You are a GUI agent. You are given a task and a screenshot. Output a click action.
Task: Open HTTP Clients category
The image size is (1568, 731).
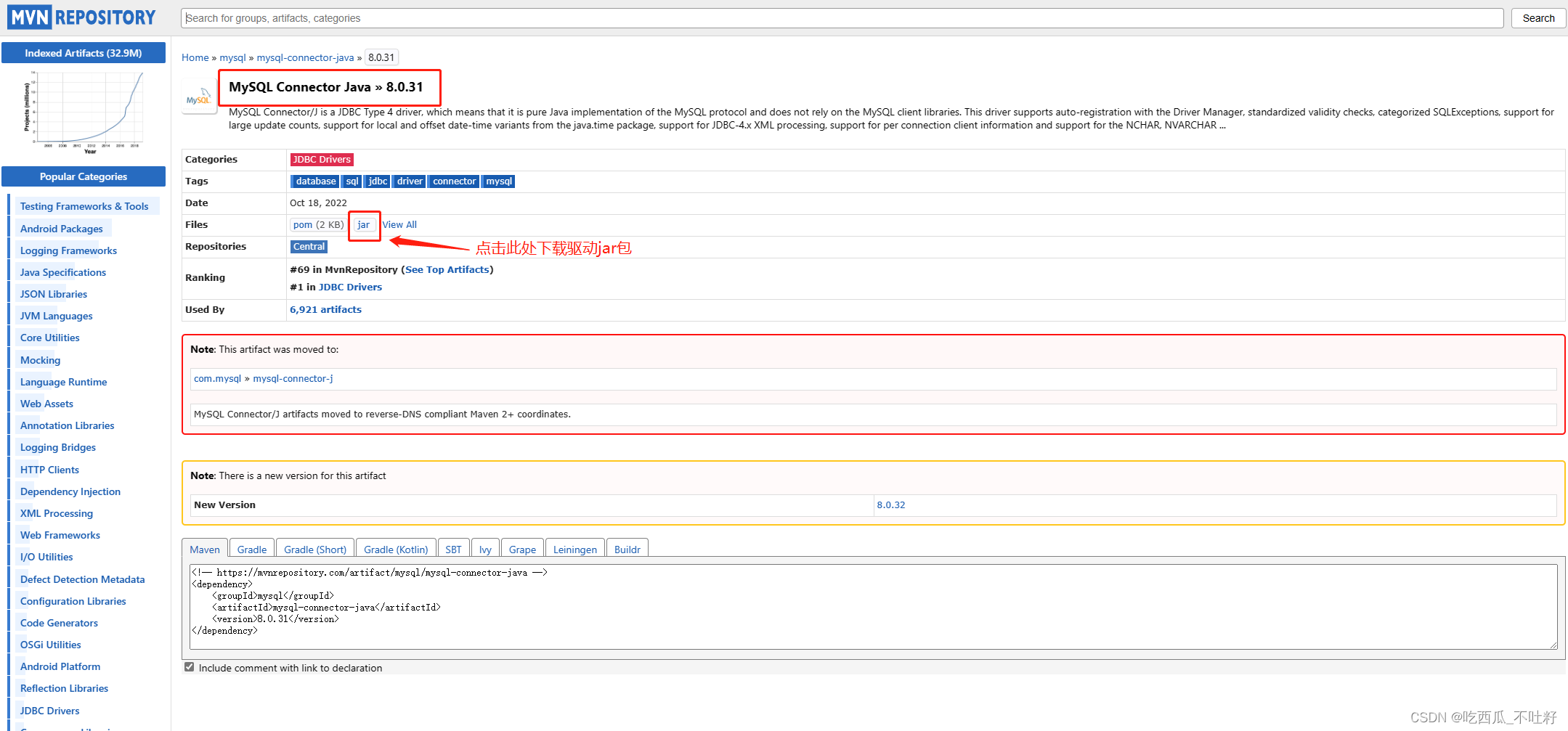point(50,470)
